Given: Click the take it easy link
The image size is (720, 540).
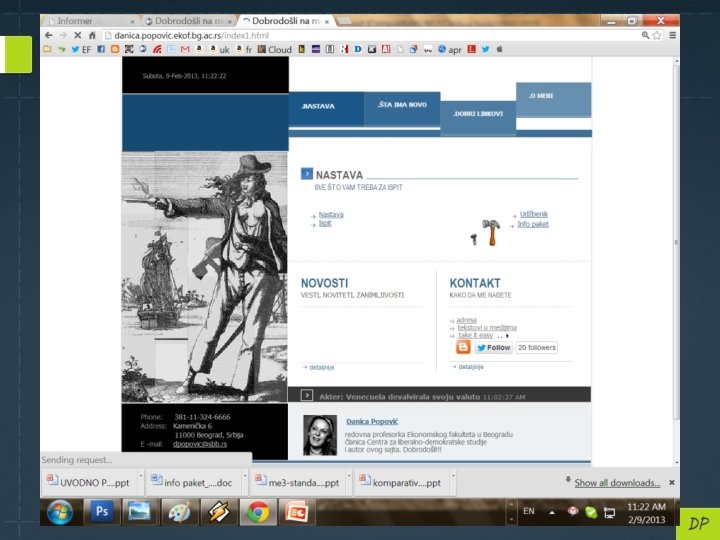Looking at the screenshot, I should [475, 335].
